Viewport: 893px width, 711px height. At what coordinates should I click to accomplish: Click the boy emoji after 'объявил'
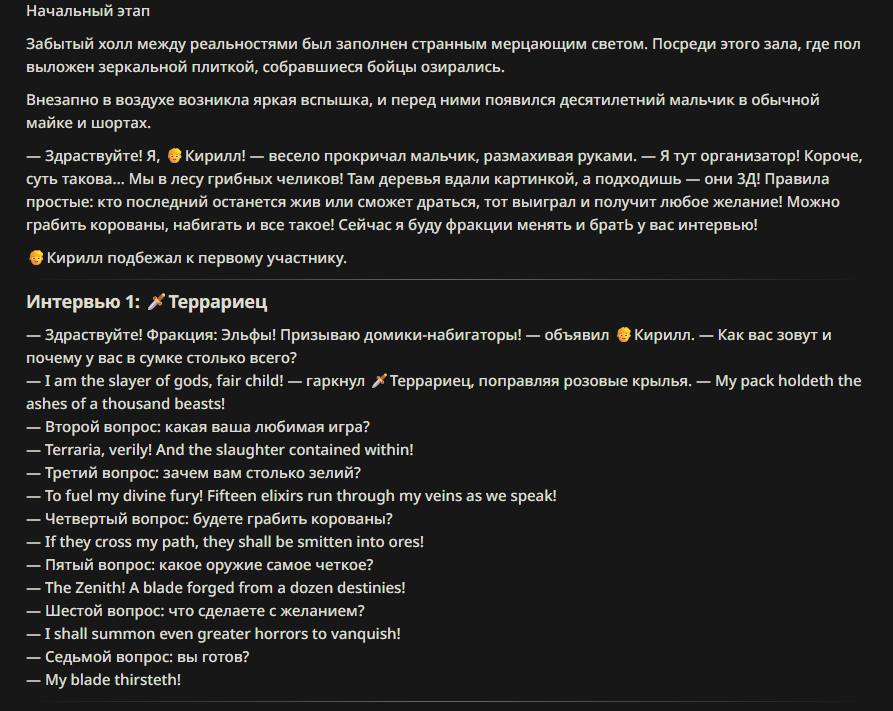[x=624, y=334]
